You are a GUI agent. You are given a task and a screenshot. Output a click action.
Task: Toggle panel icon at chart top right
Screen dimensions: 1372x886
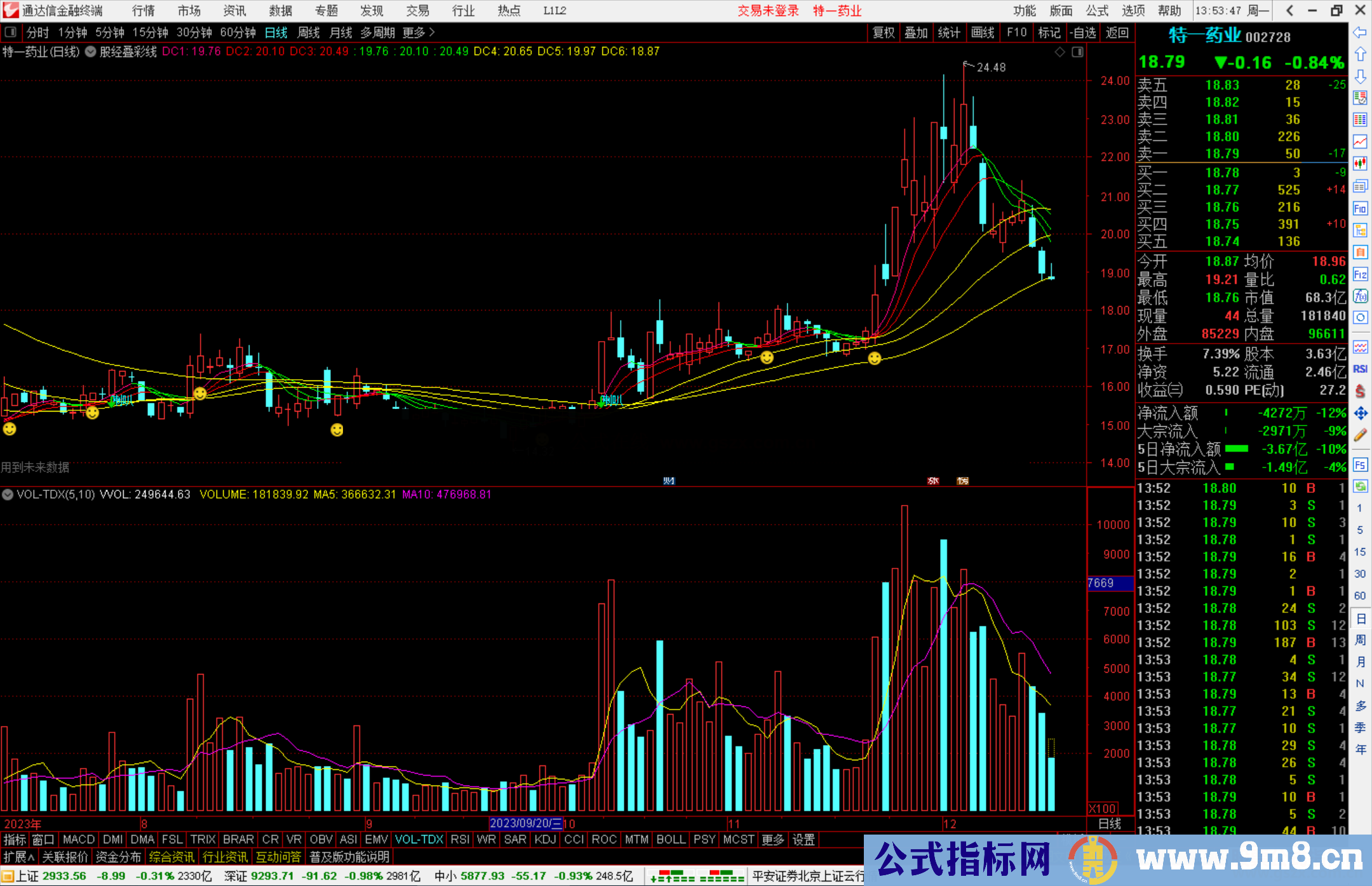click(x=1078, y=52)
